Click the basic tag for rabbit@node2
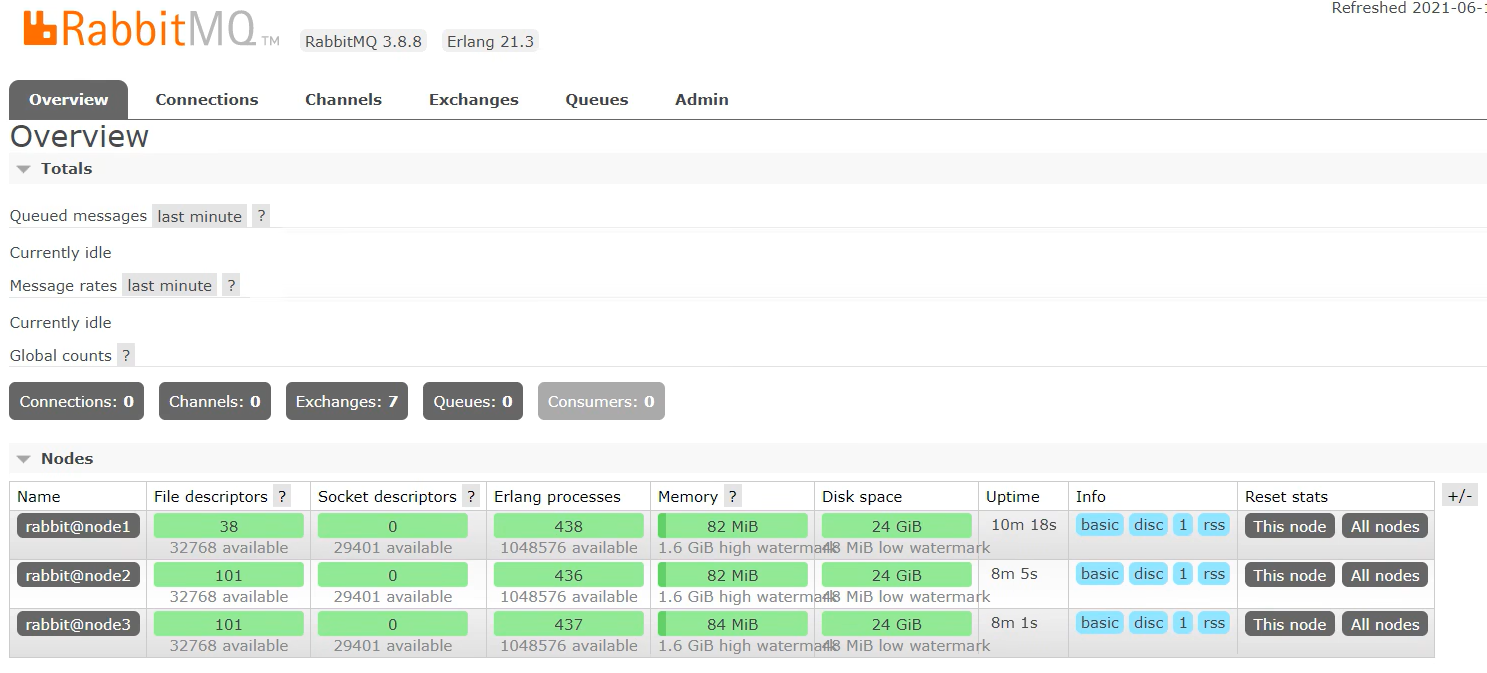 click(1100, 573)
